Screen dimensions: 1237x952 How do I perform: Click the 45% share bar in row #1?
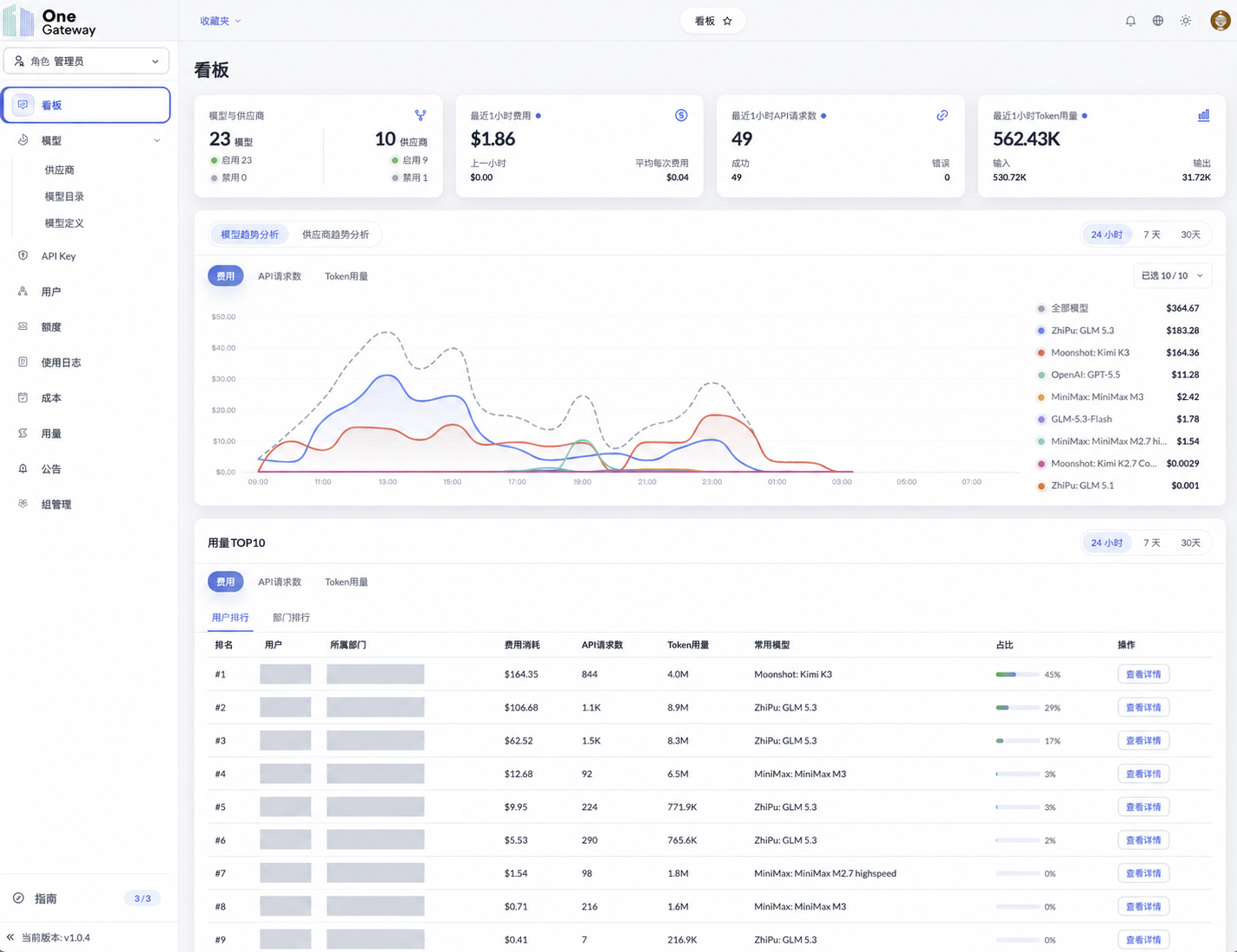click(1018, 674)
